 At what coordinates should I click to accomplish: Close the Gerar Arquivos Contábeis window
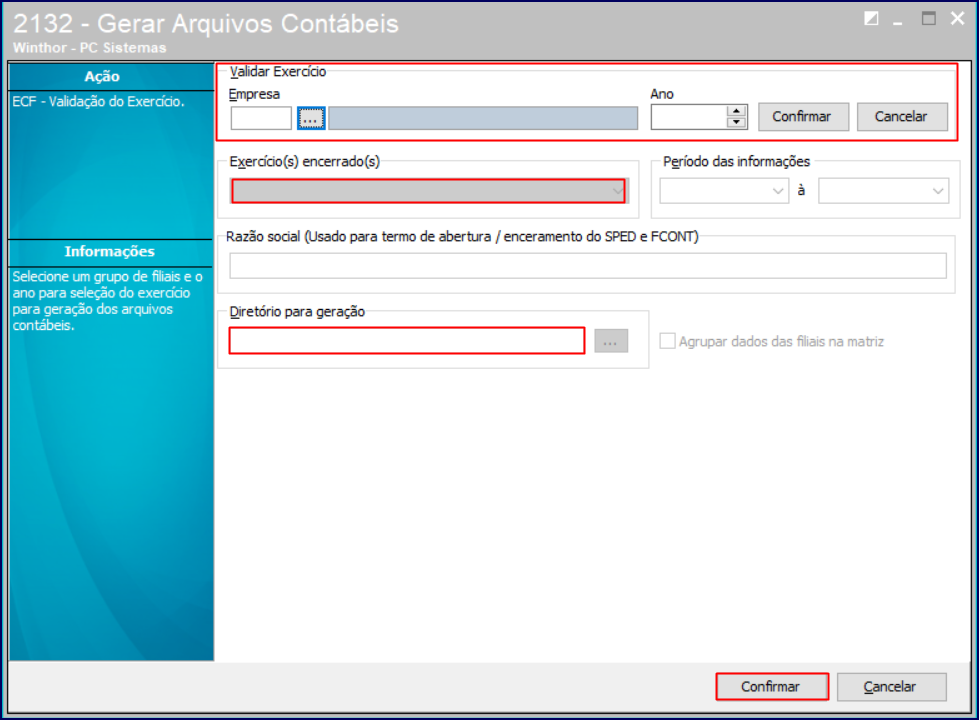tap(957, 19)
